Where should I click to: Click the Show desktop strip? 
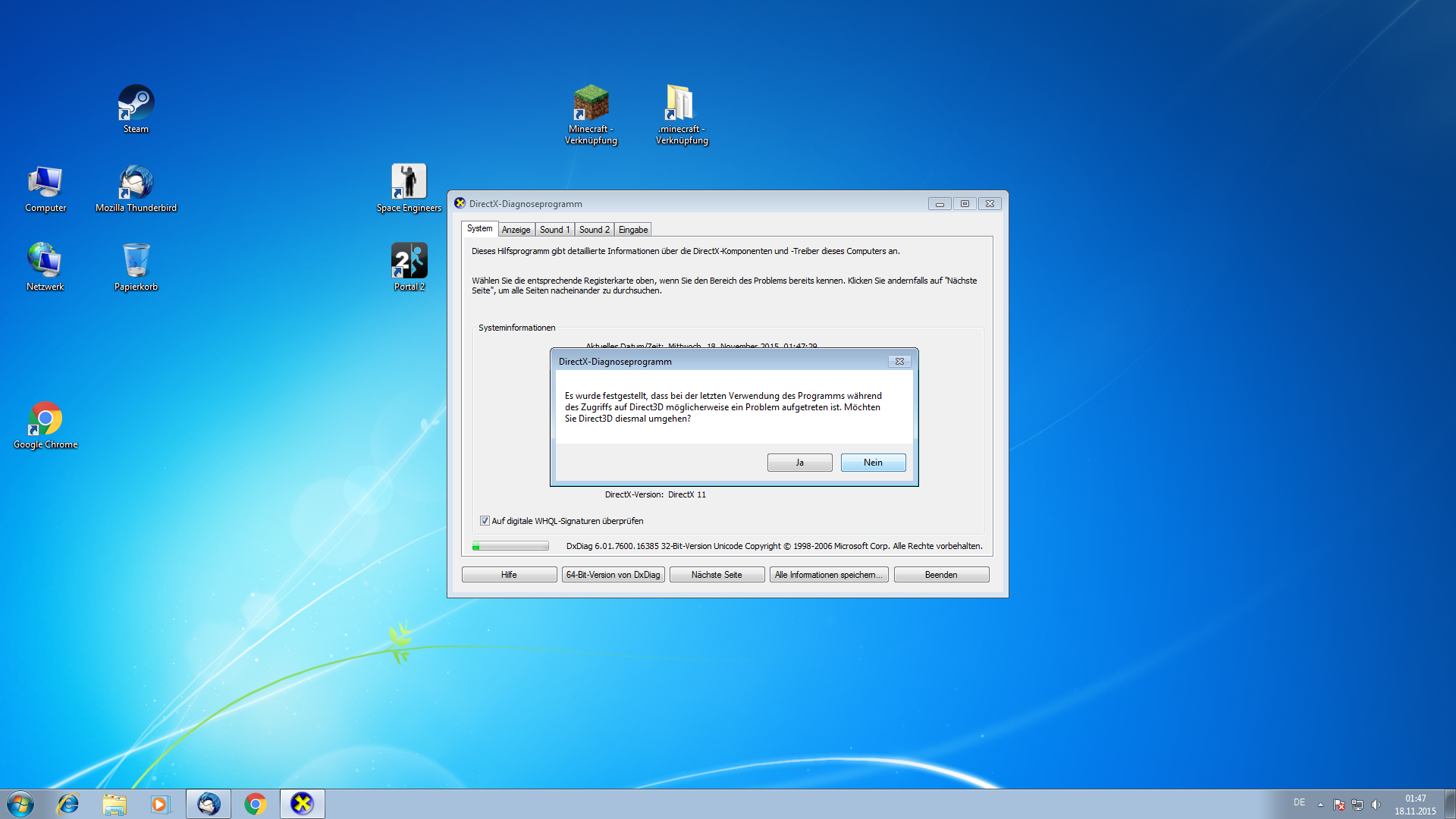pos(1450,804)
